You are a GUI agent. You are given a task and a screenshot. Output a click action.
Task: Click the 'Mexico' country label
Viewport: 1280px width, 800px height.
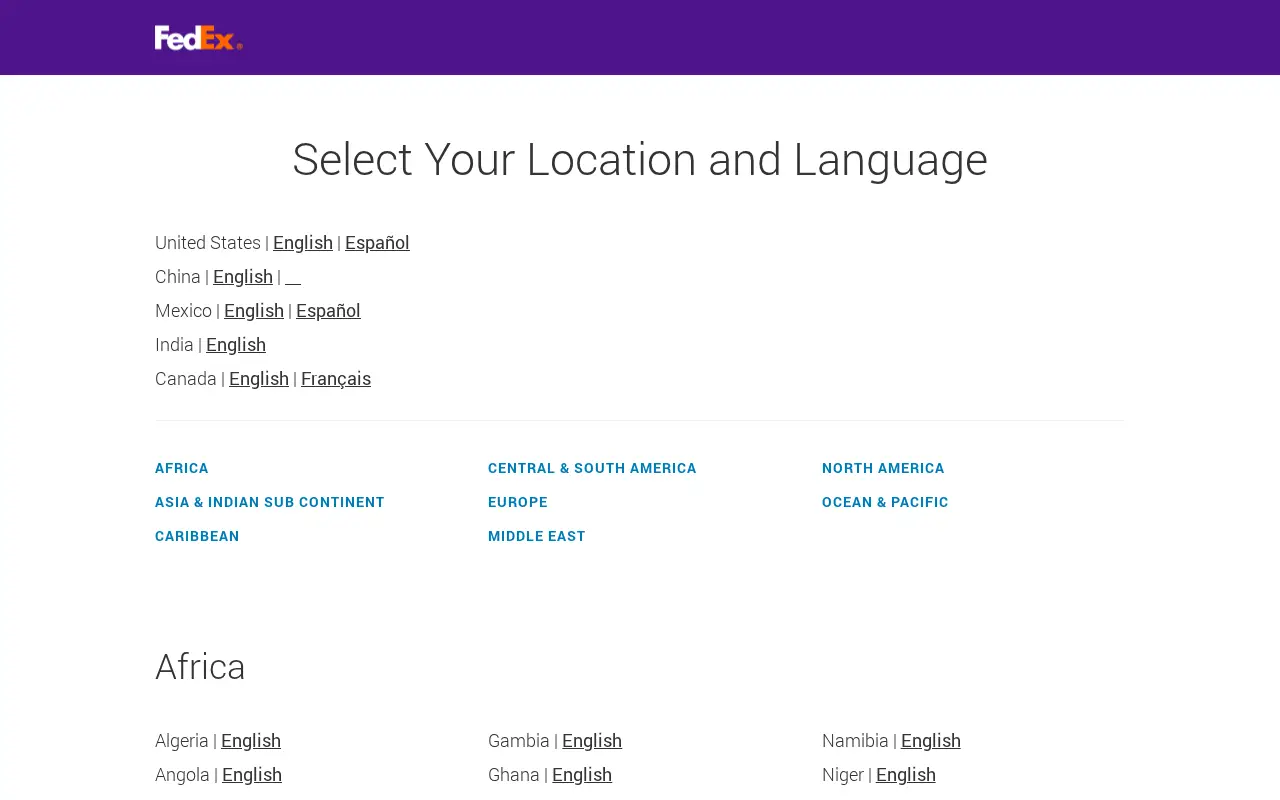pos(183,310)
